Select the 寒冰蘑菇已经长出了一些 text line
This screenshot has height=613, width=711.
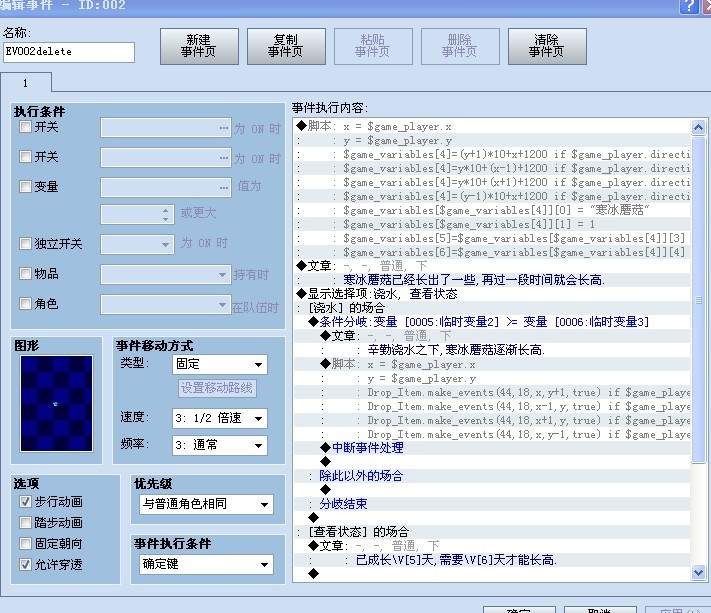(492, 280)
